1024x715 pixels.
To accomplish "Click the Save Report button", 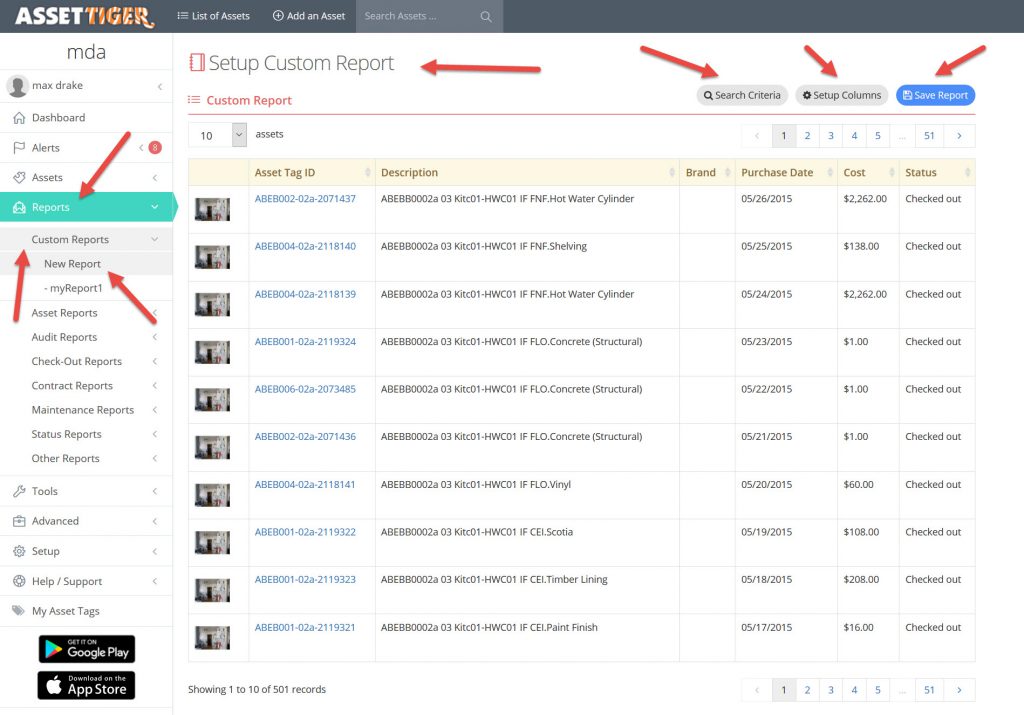I will click(x=935, y=95).
